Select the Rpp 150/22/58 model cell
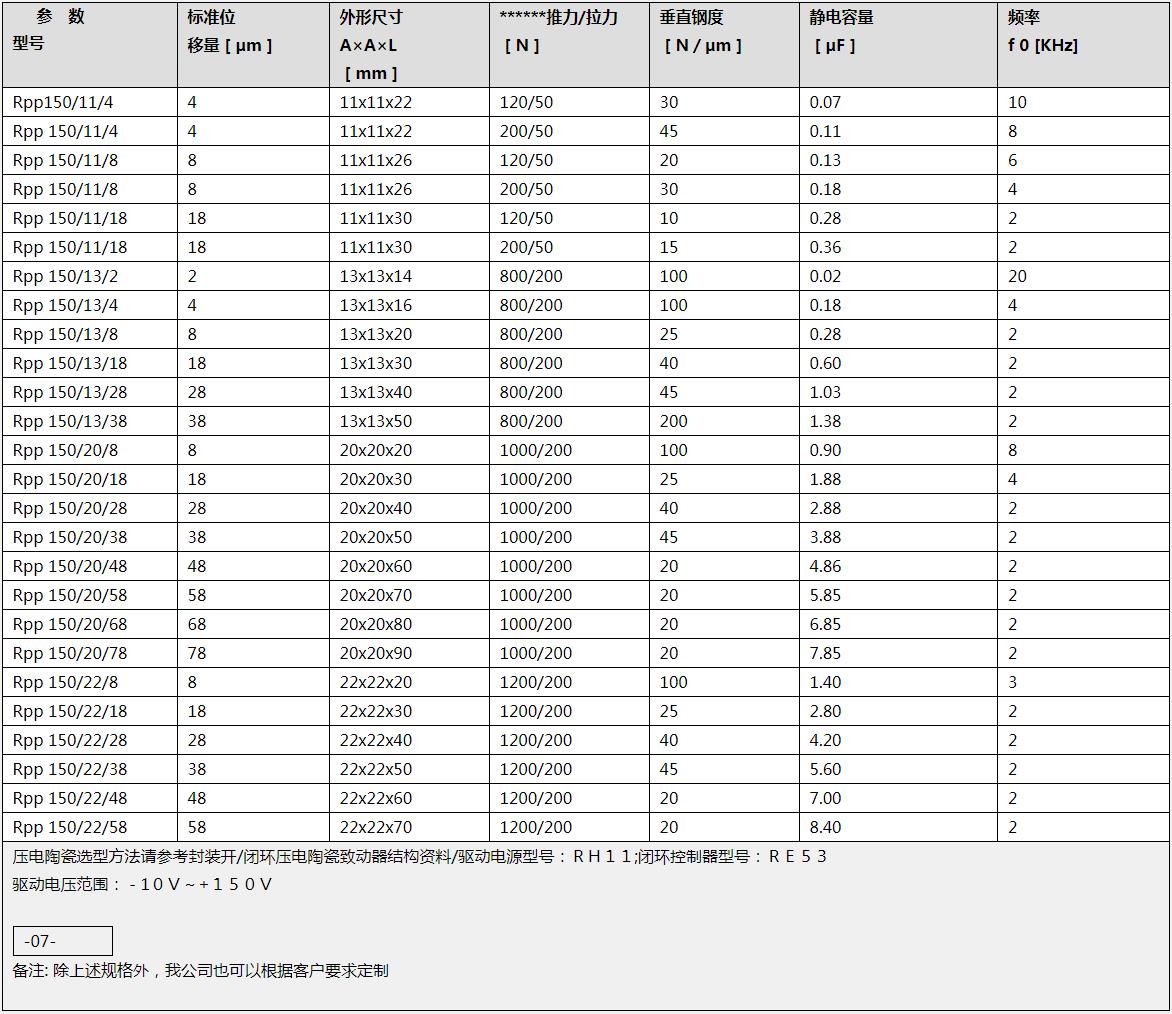1172x1014 pixels. (70, 827)
